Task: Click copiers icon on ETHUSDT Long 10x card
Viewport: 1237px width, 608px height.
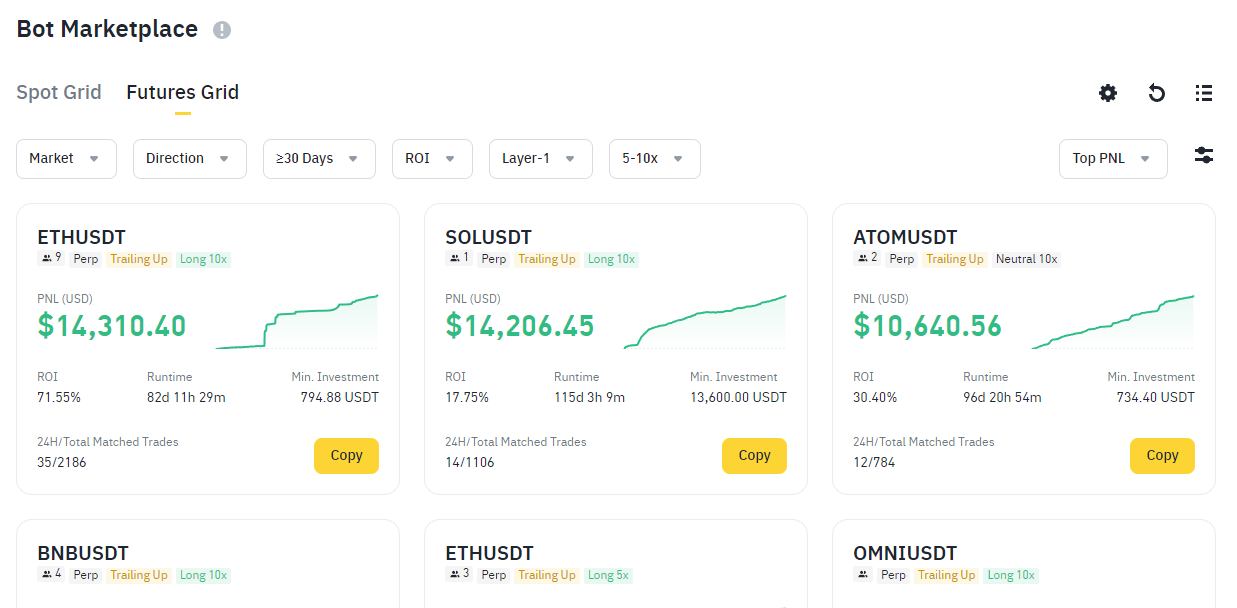Action: (47, 259)
